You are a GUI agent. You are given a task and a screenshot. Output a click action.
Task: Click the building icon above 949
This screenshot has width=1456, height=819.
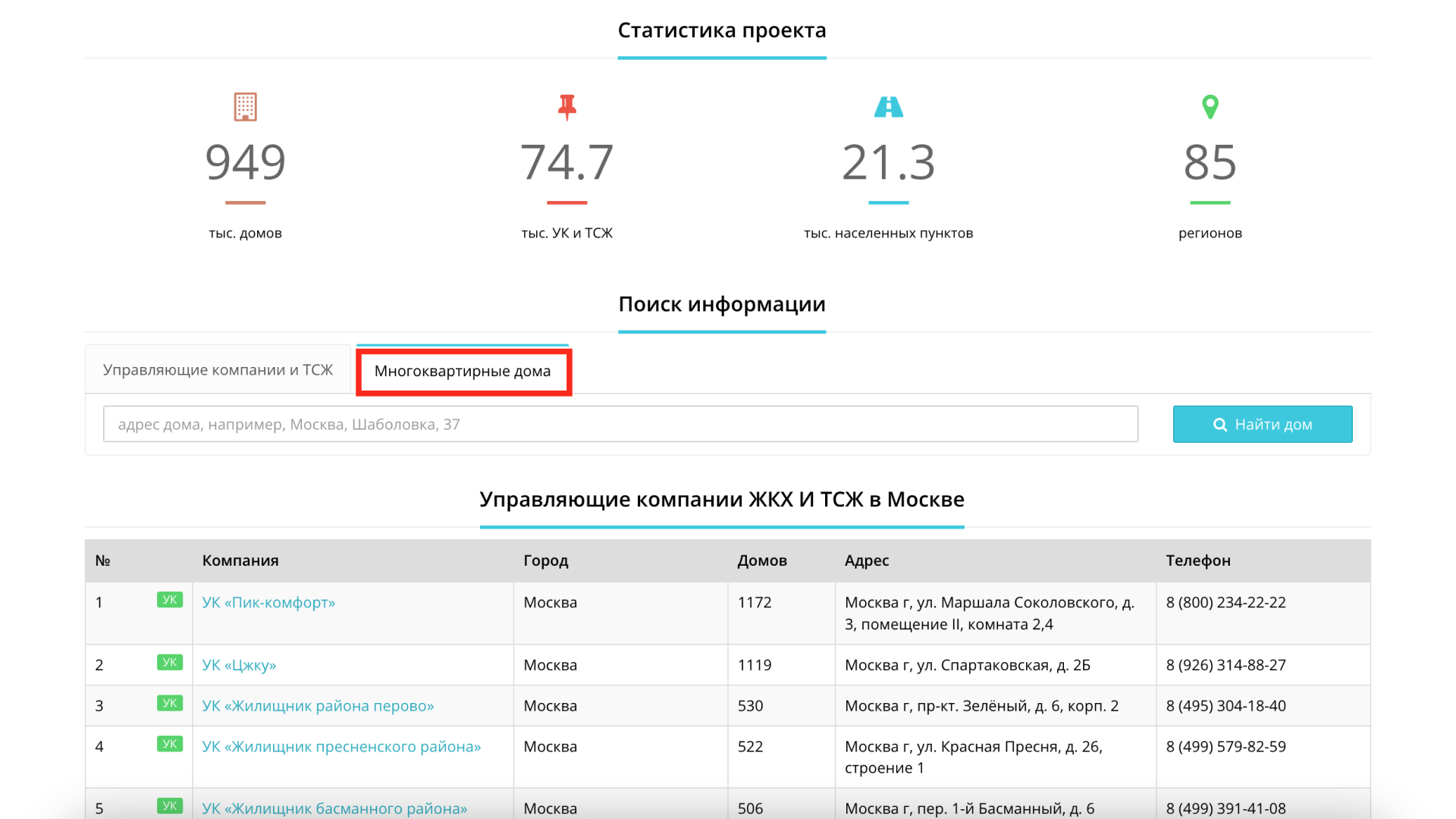click(245, 107)
